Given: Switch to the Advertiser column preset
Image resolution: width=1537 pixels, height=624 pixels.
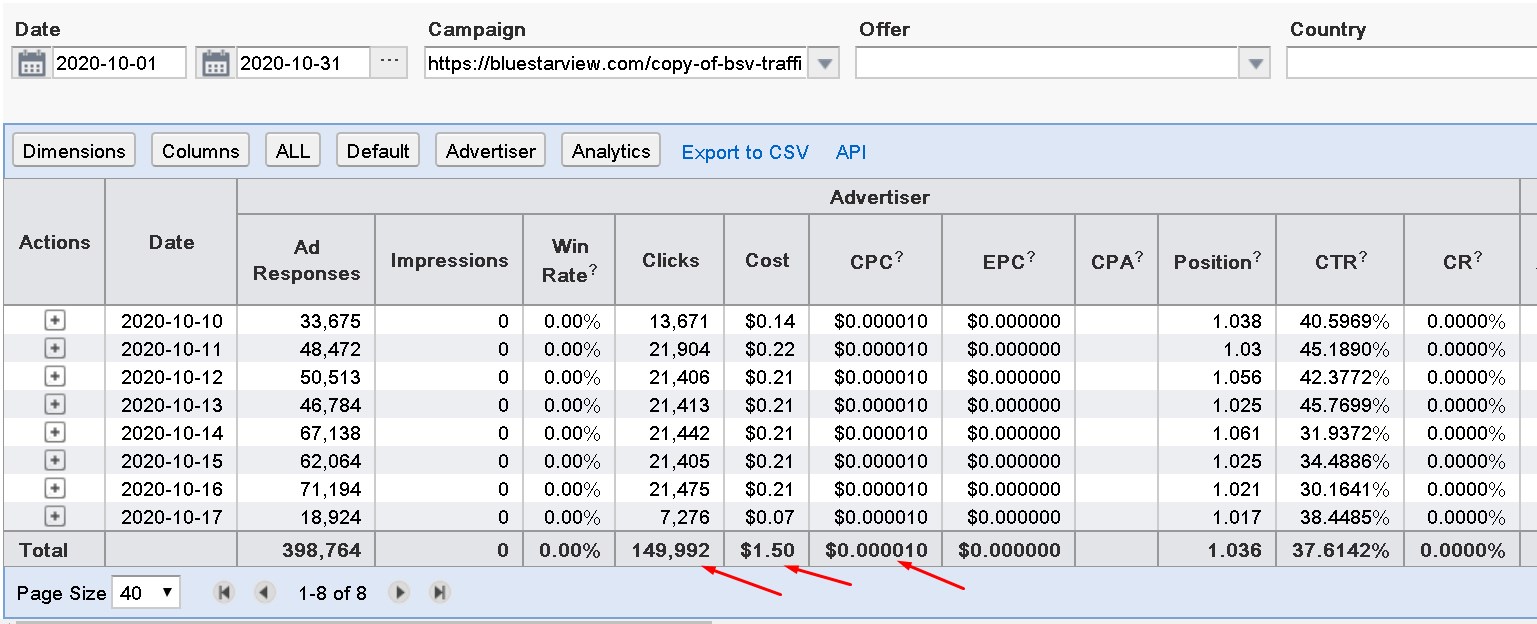Looking at the screenshot, I should click(490, 151).
